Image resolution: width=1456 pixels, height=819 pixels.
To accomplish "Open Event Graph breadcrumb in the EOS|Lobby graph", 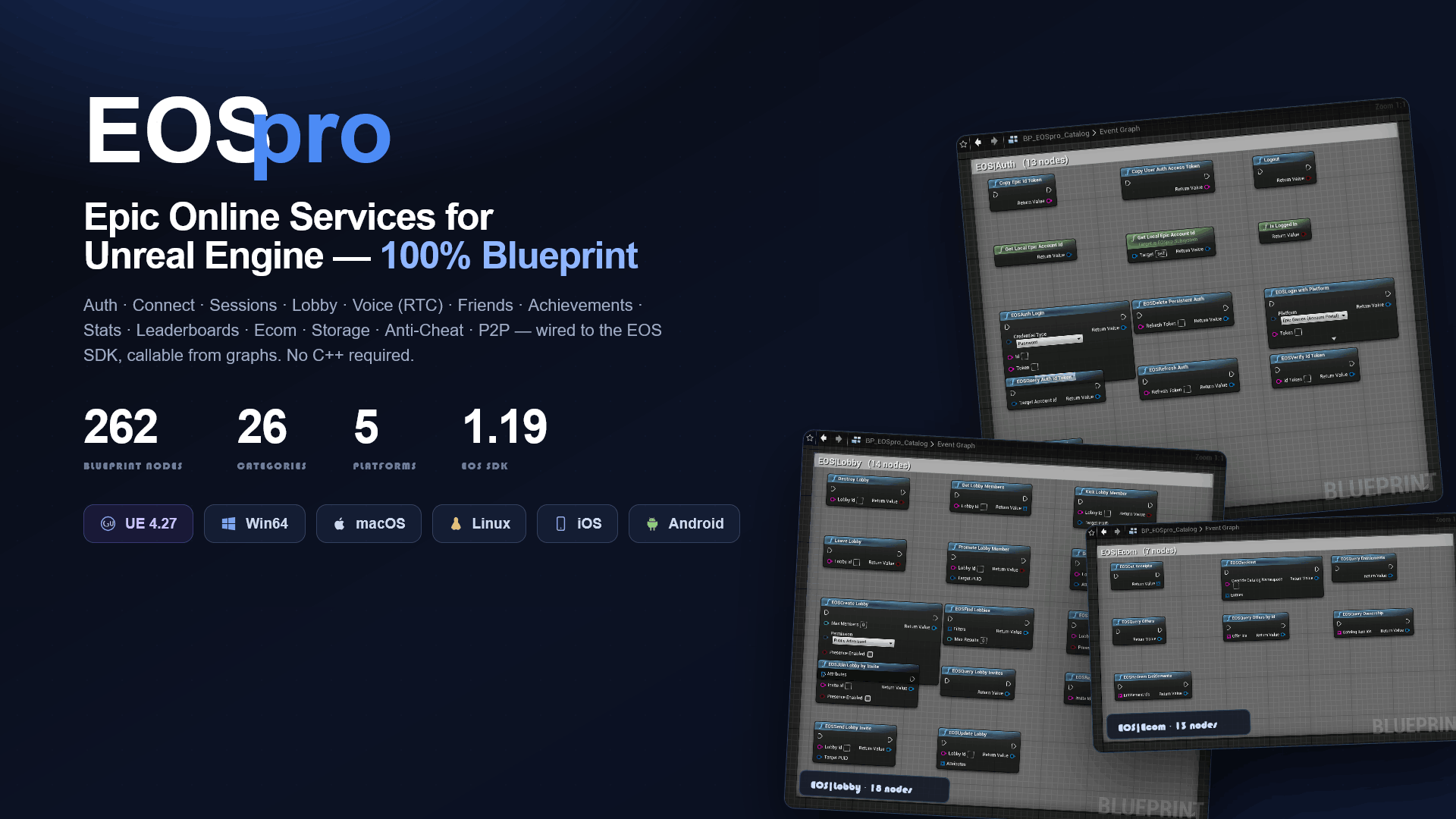I will (x=955, y=445).
